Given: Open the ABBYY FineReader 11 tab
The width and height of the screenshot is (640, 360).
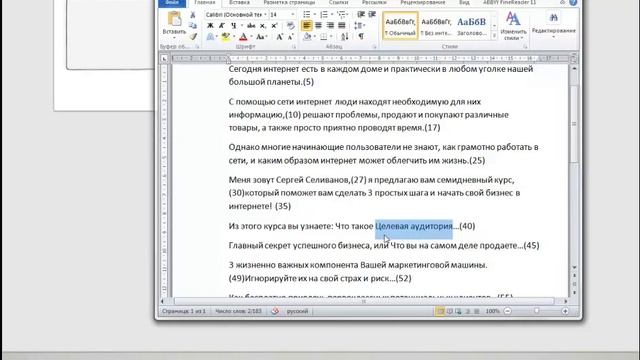Looking at the screenshot, I should (x=509, y=3).
